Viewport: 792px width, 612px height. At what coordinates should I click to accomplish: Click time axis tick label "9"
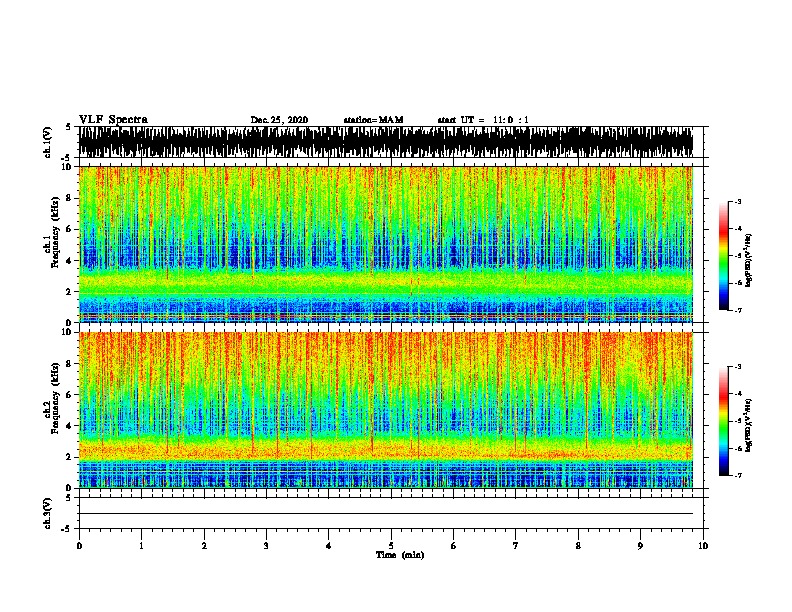[640, 546]
